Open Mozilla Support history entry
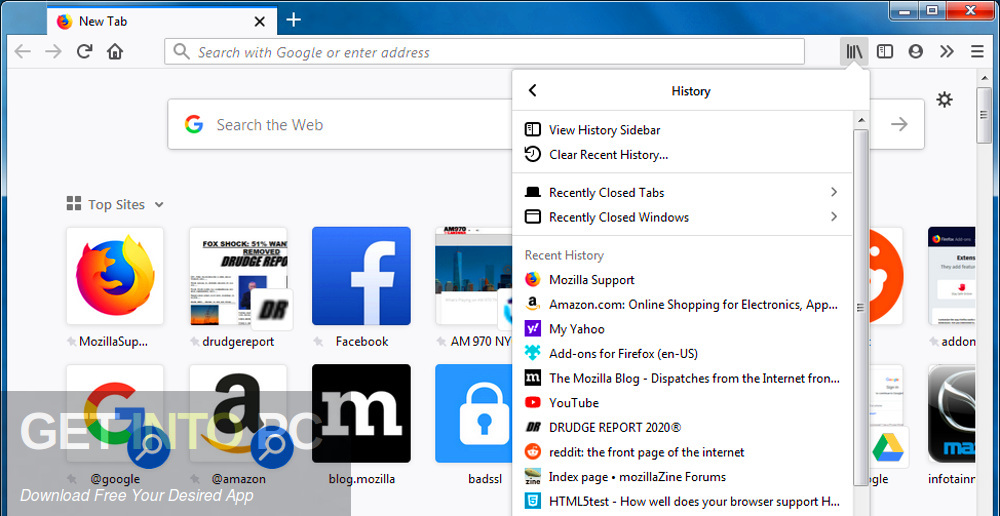This screenshot has width=1000, height=516. pos(682,279)
